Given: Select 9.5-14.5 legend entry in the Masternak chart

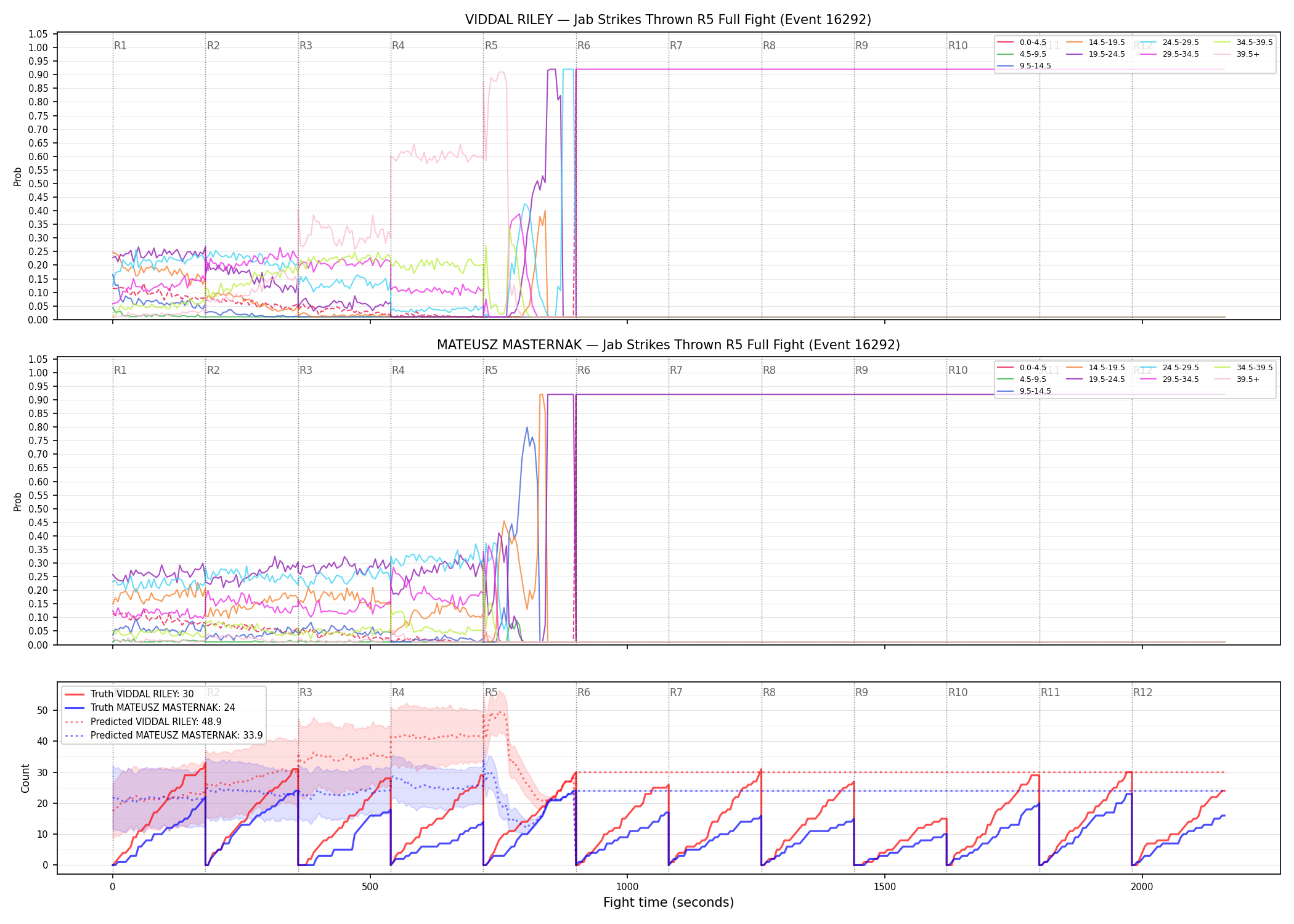Looking at the screenshot, I should 1024,391.
